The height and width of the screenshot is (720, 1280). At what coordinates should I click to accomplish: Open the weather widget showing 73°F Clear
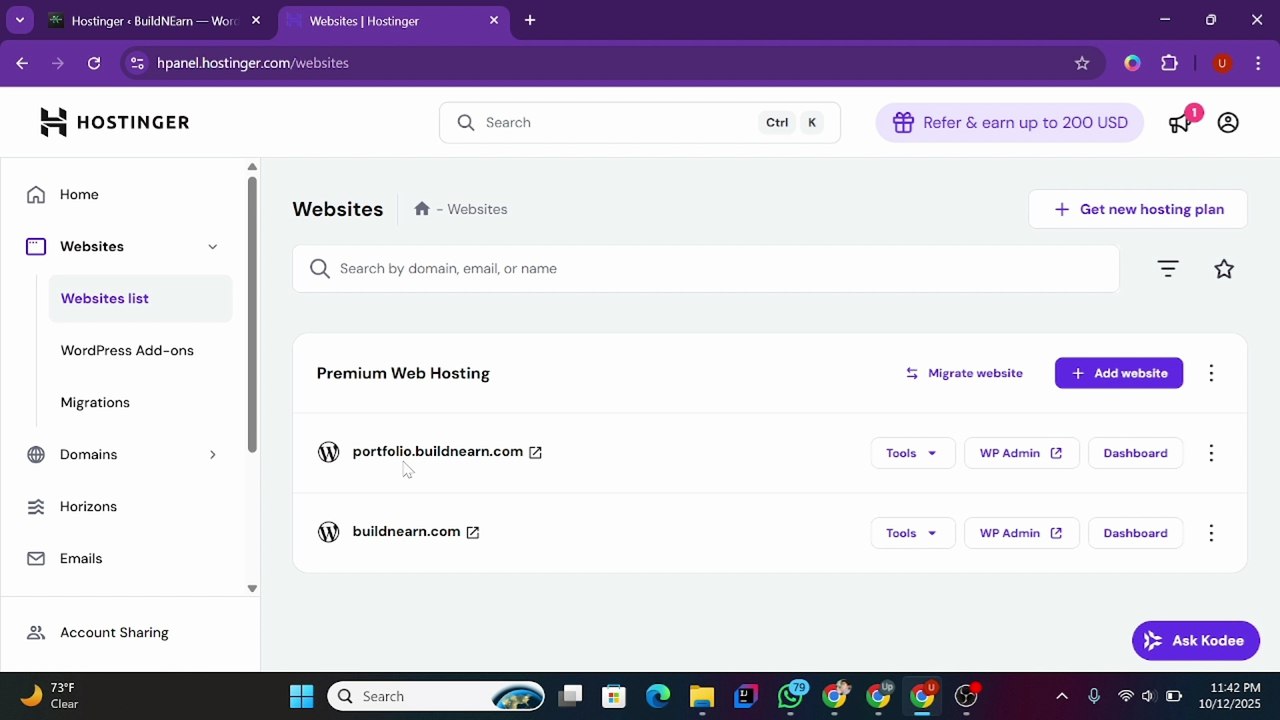(50, 696)
